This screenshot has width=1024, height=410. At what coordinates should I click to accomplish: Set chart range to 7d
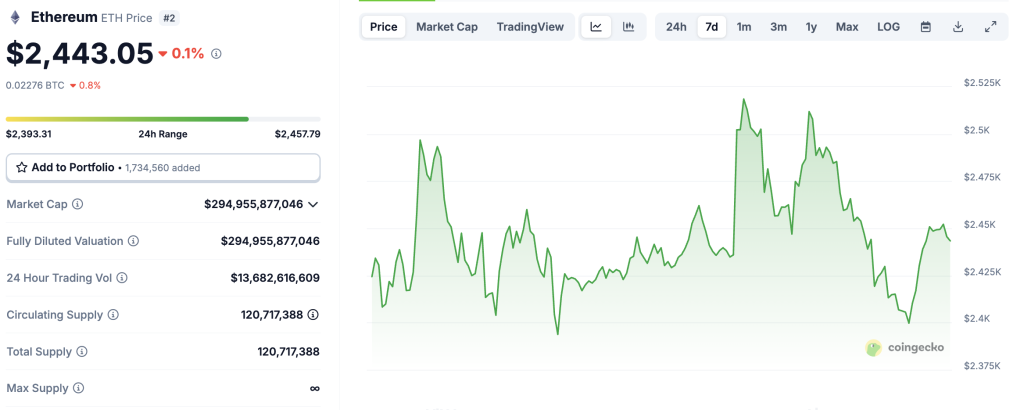(x=712, y=27)
